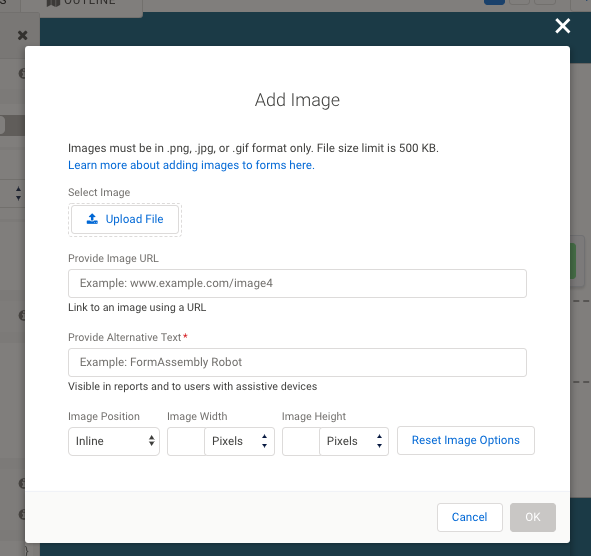This screenshot has width=591, height=556.
Task: Cancel the Add Image dialog
Action: click(x=470, y=517)
